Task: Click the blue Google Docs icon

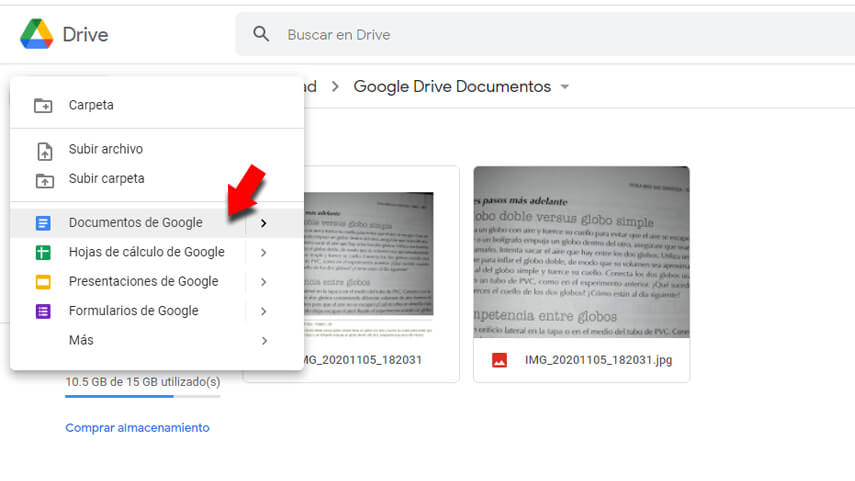Action: pyautogui.click(x=43, y=223)
